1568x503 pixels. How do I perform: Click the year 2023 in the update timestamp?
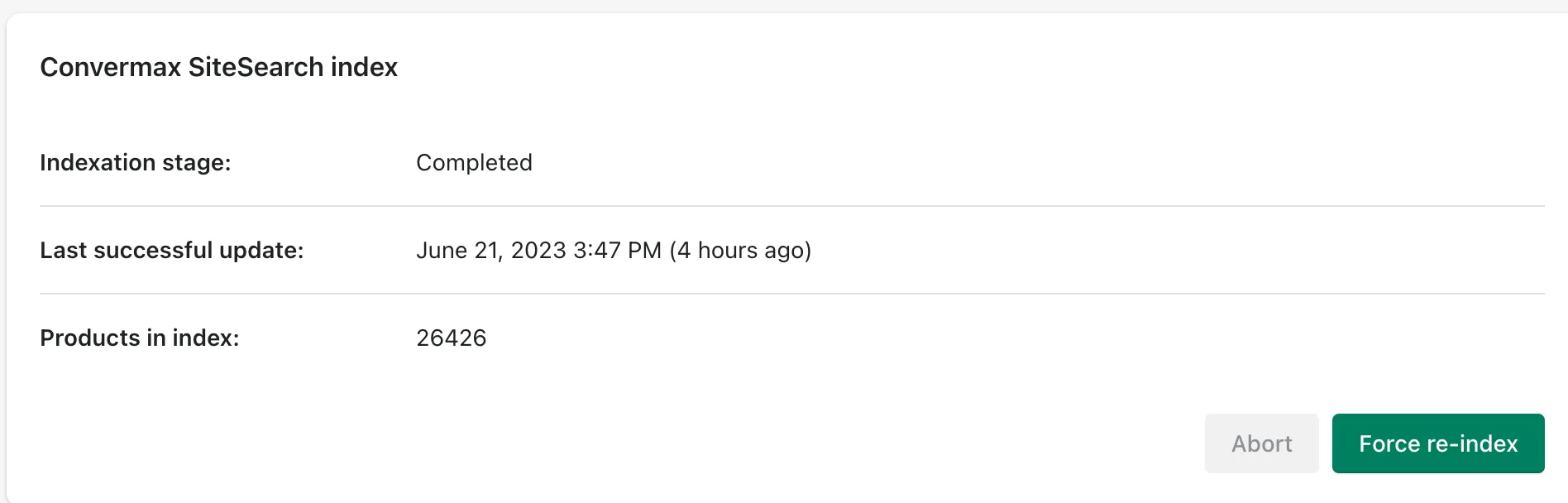538,251
